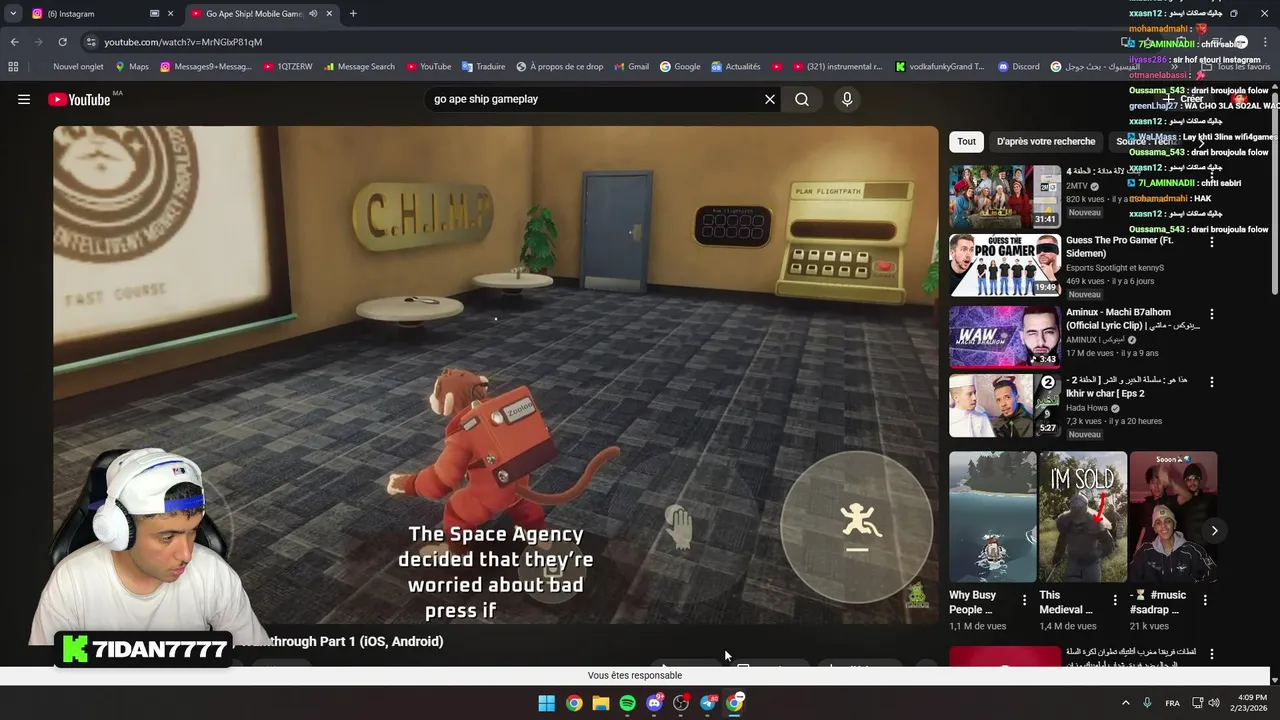Viewport: 1280px width, 720px height.
Task: Start voice search with microphone icon
Action: point(847,99)
